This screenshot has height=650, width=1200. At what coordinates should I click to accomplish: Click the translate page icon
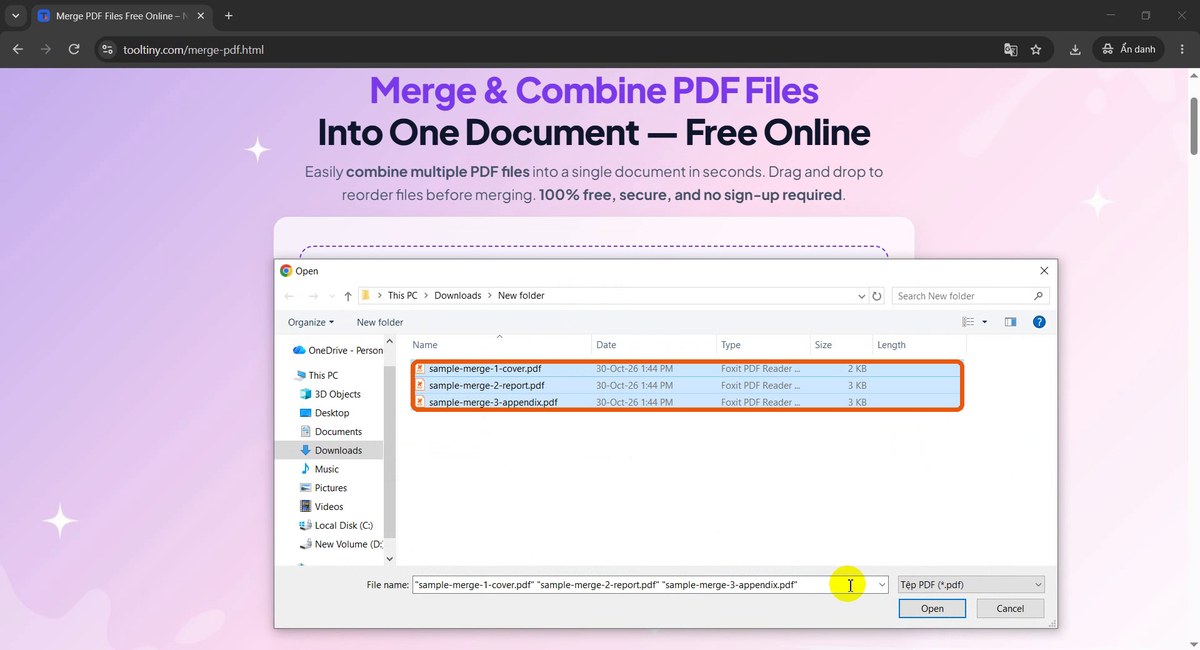coord(1011,49)
